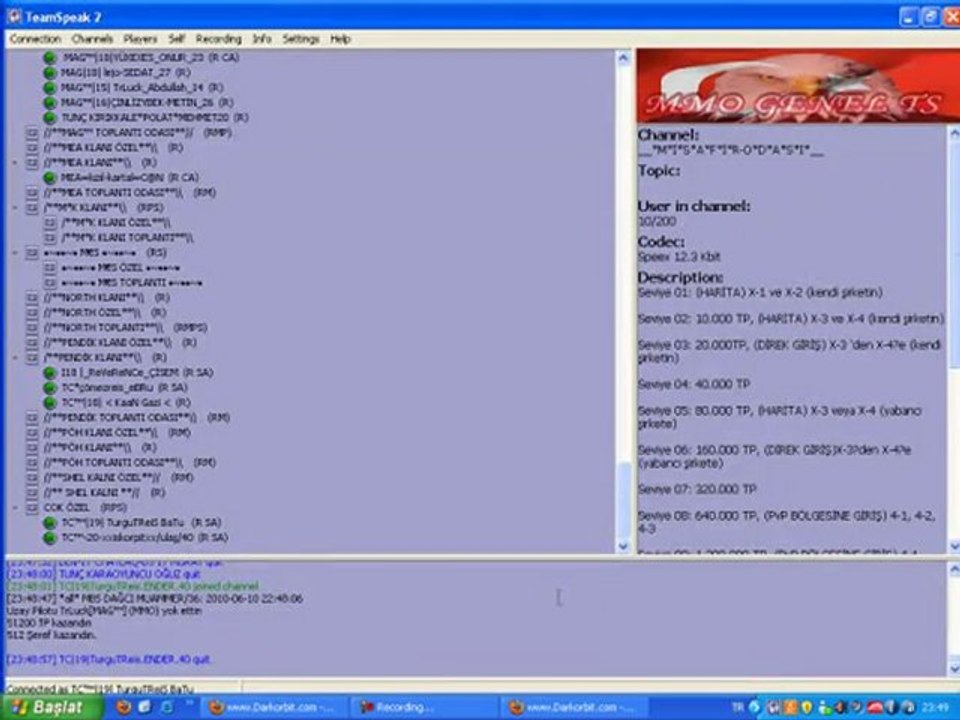
Task: Open Firefox from quick launch bar
Action: tap(124, 707)
